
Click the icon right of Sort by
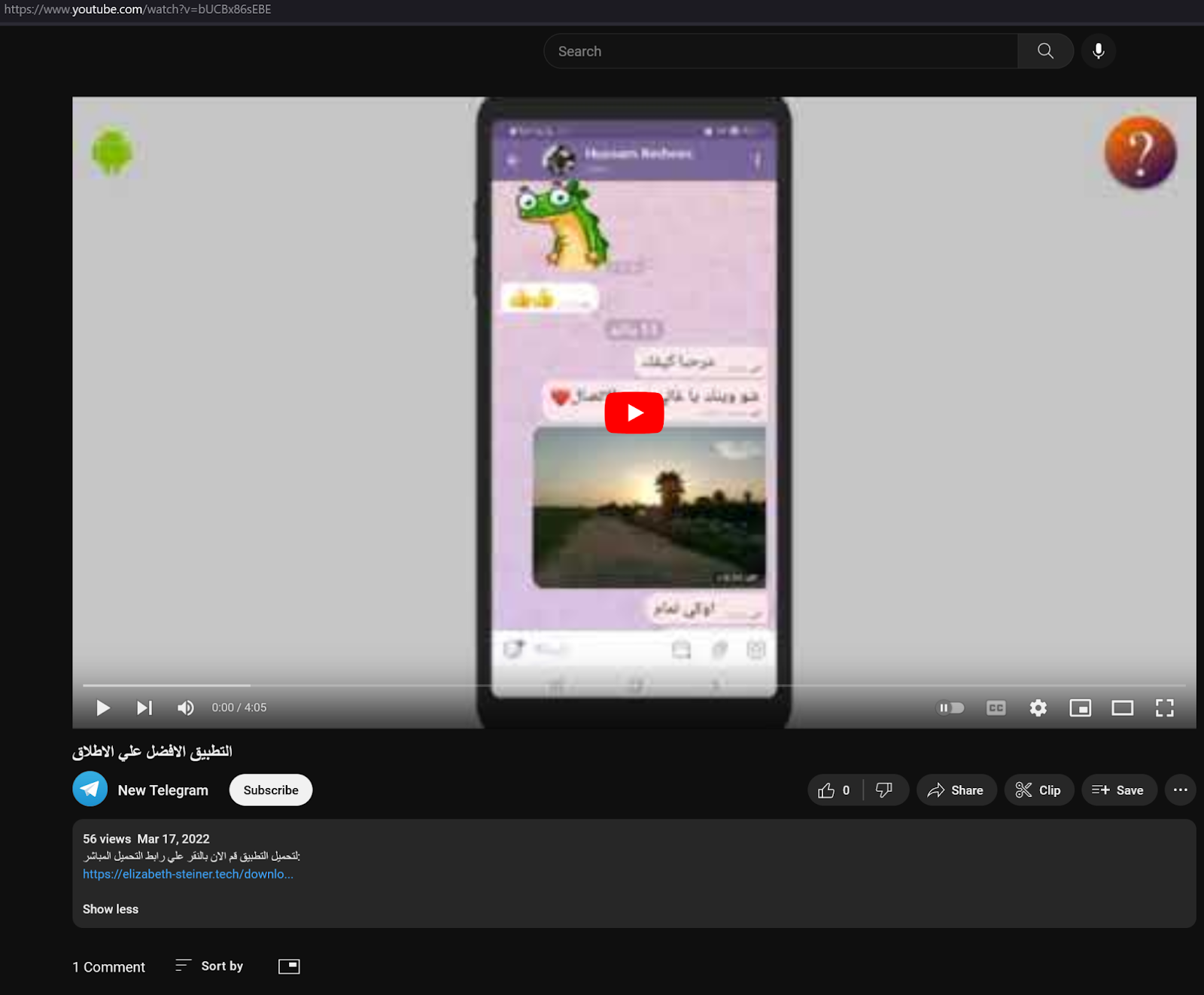pos(289,966)
